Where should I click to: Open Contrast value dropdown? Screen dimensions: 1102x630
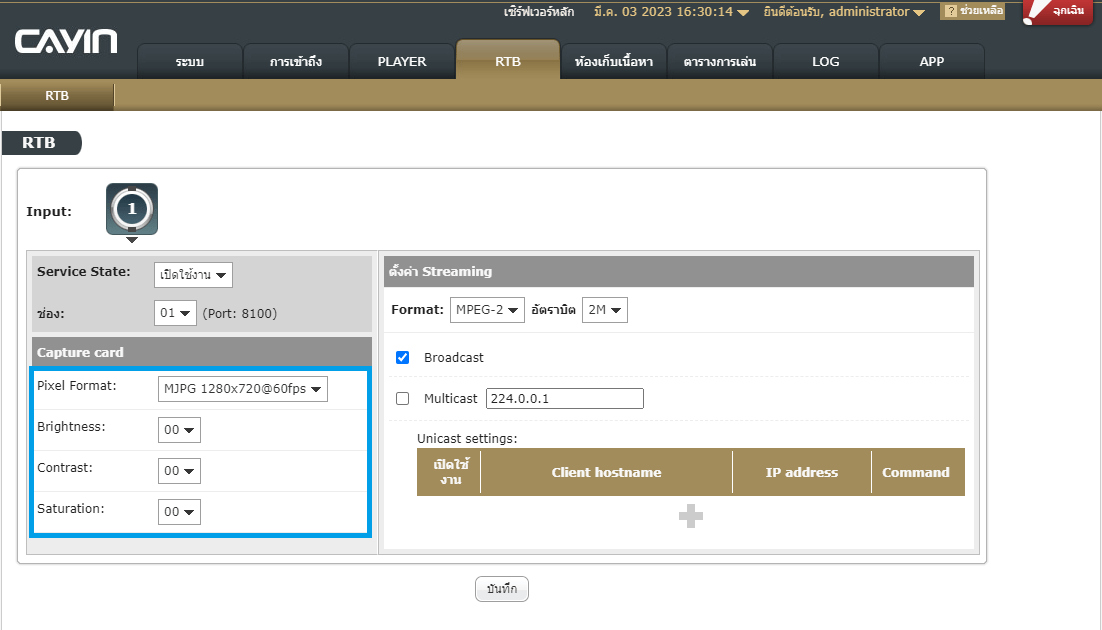pos(179,470)
